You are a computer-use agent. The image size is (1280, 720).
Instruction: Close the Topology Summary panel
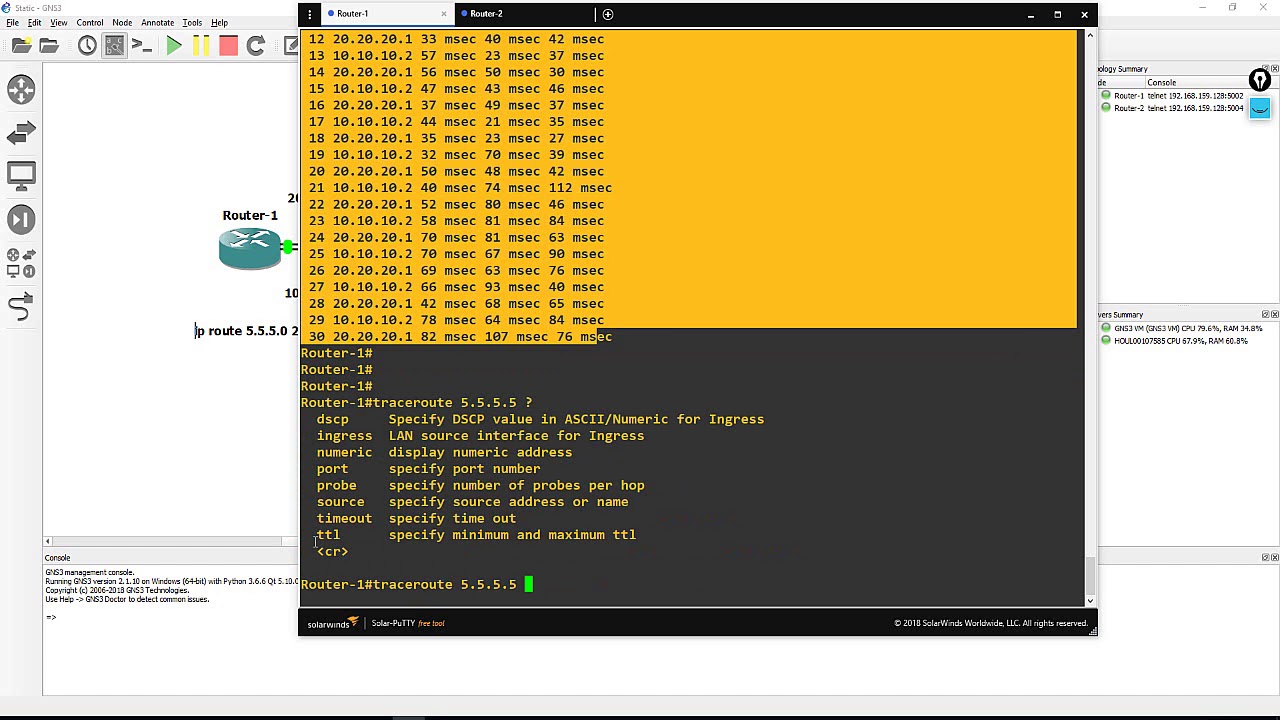coord(1274,69)
